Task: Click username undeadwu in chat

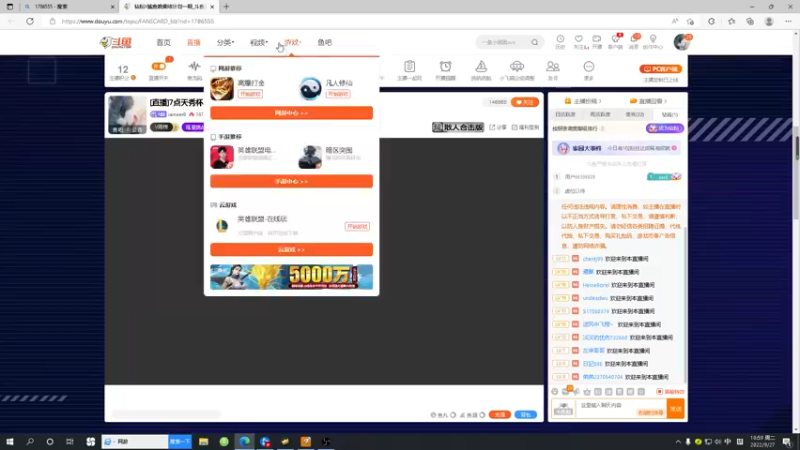Action: click(595, 298)
